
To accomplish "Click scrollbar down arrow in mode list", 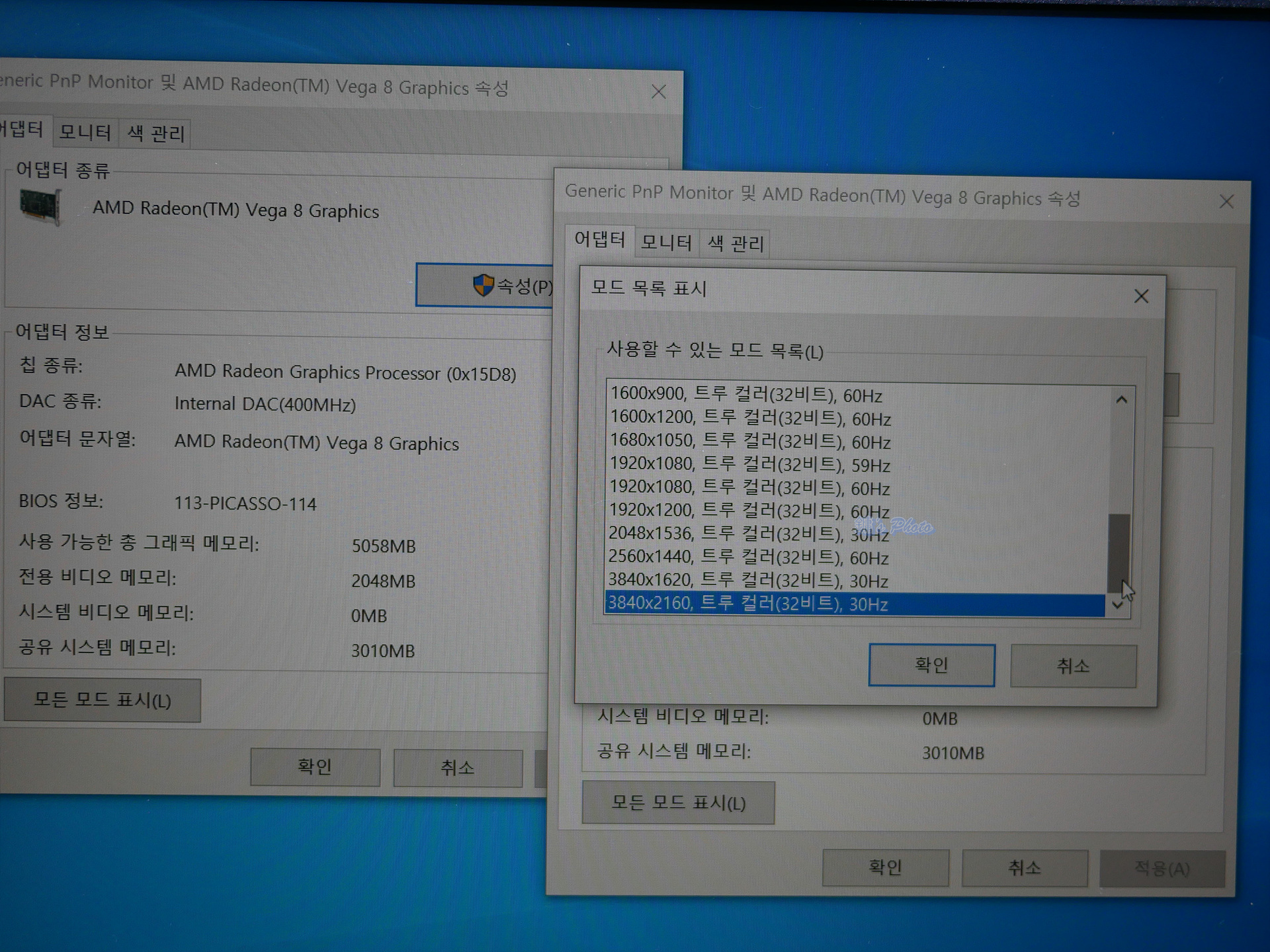I will tap(1117, 605).
